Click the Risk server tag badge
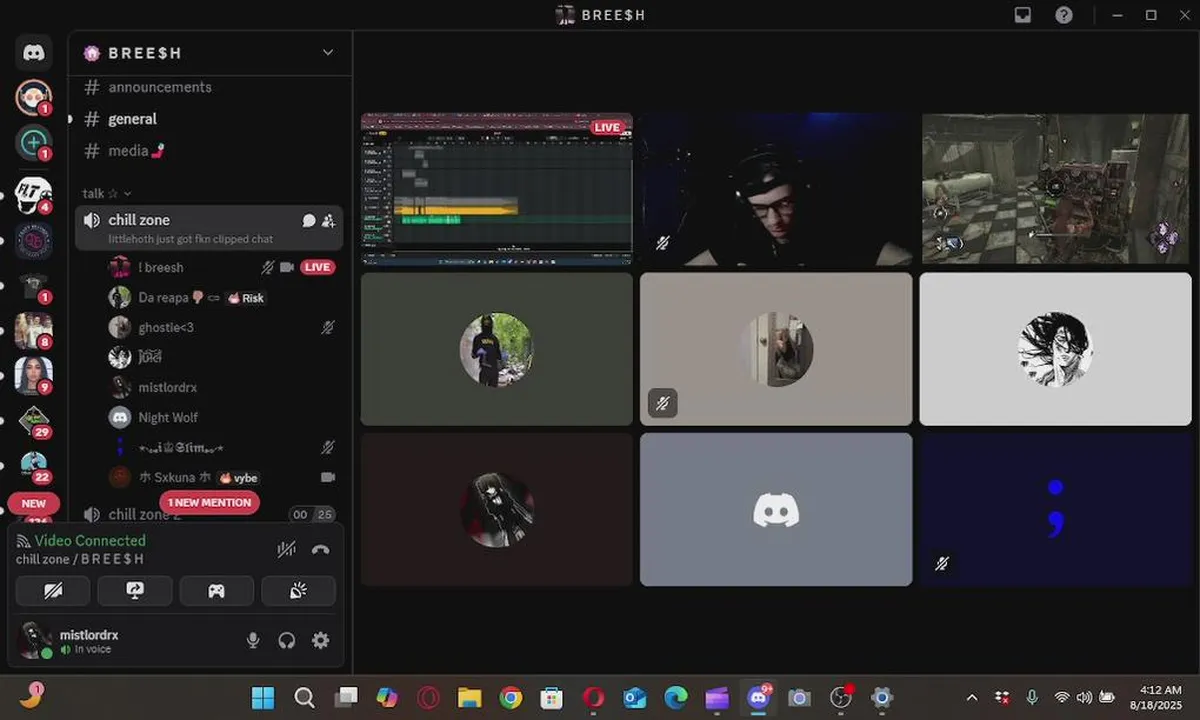Image resolution: width=1200 pixels, height=720 pixels. click(246, 298)
